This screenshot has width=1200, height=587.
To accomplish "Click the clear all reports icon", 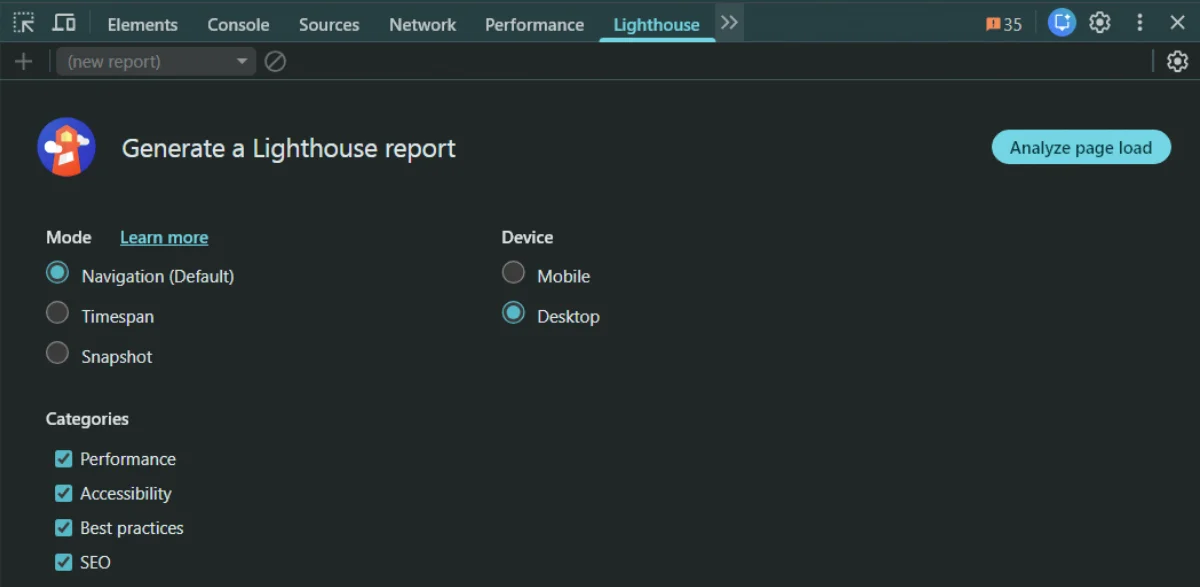I will (x=275, y=62).
